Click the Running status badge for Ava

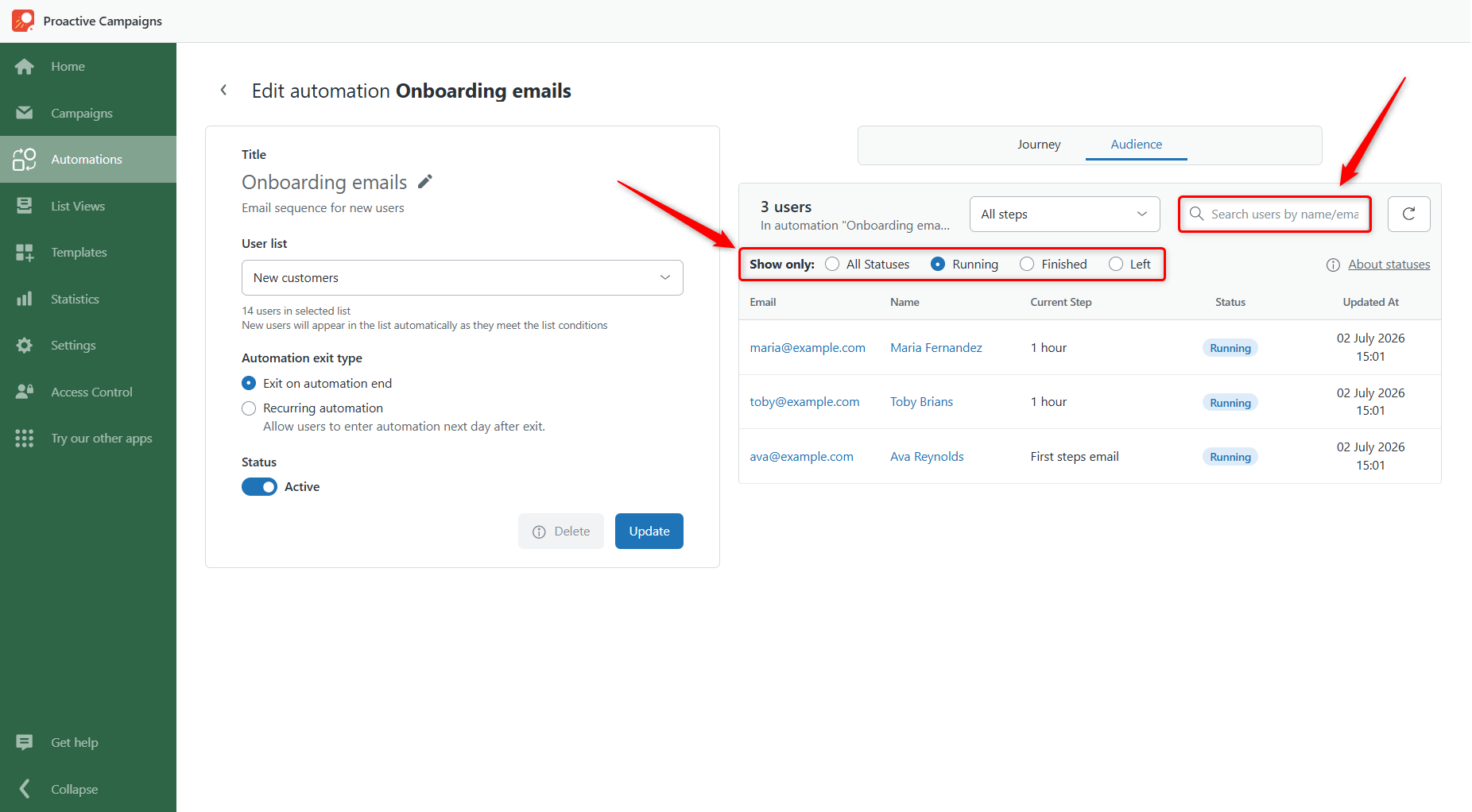pyautogui.click(x=1230, y=457)
